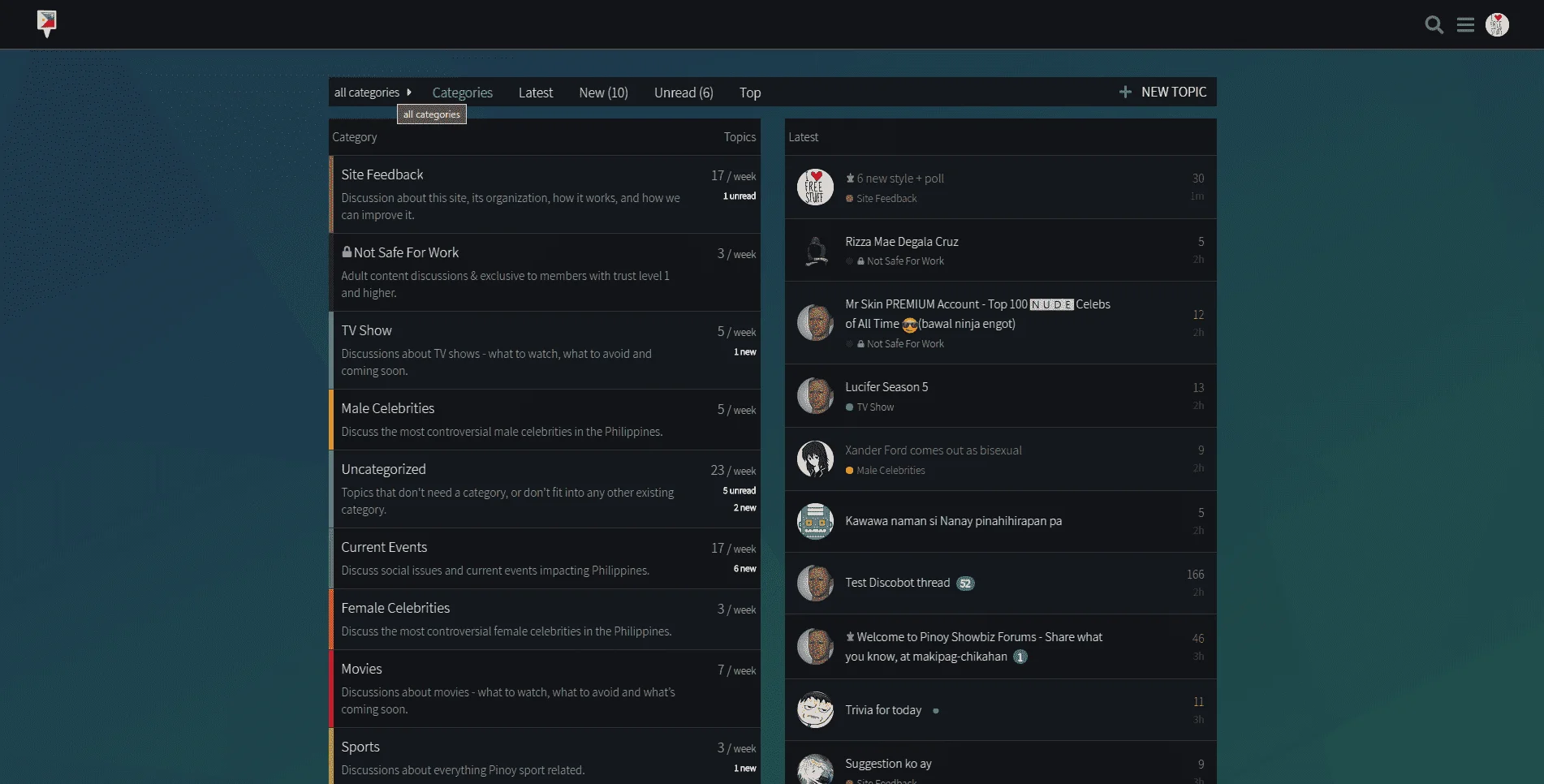The width and height of the screenshot is (1544, 784).
Task: Open the TV Show category
Action: point(366,330)
